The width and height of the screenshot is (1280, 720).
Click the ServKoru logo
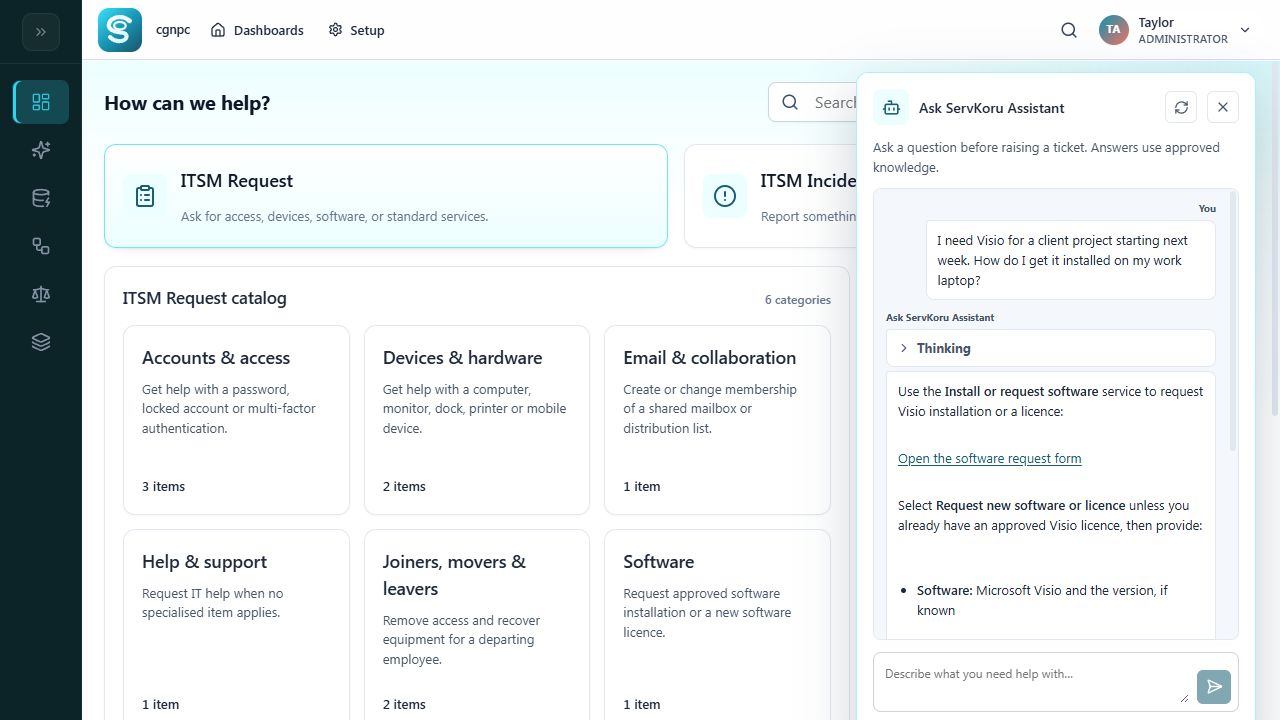pos(120,30)
